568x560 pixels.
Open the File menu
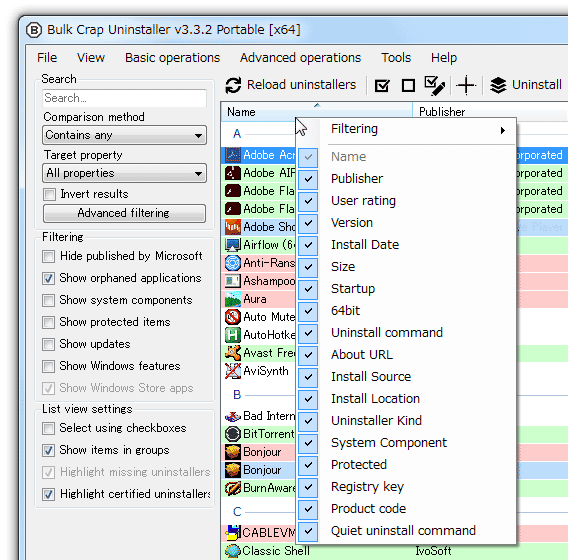pos(47,58)
